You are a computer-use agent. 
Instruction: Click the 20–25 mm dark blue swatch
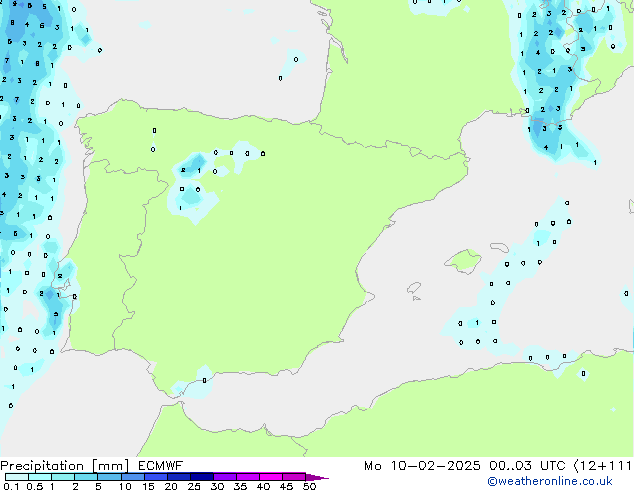click(178, 477)
